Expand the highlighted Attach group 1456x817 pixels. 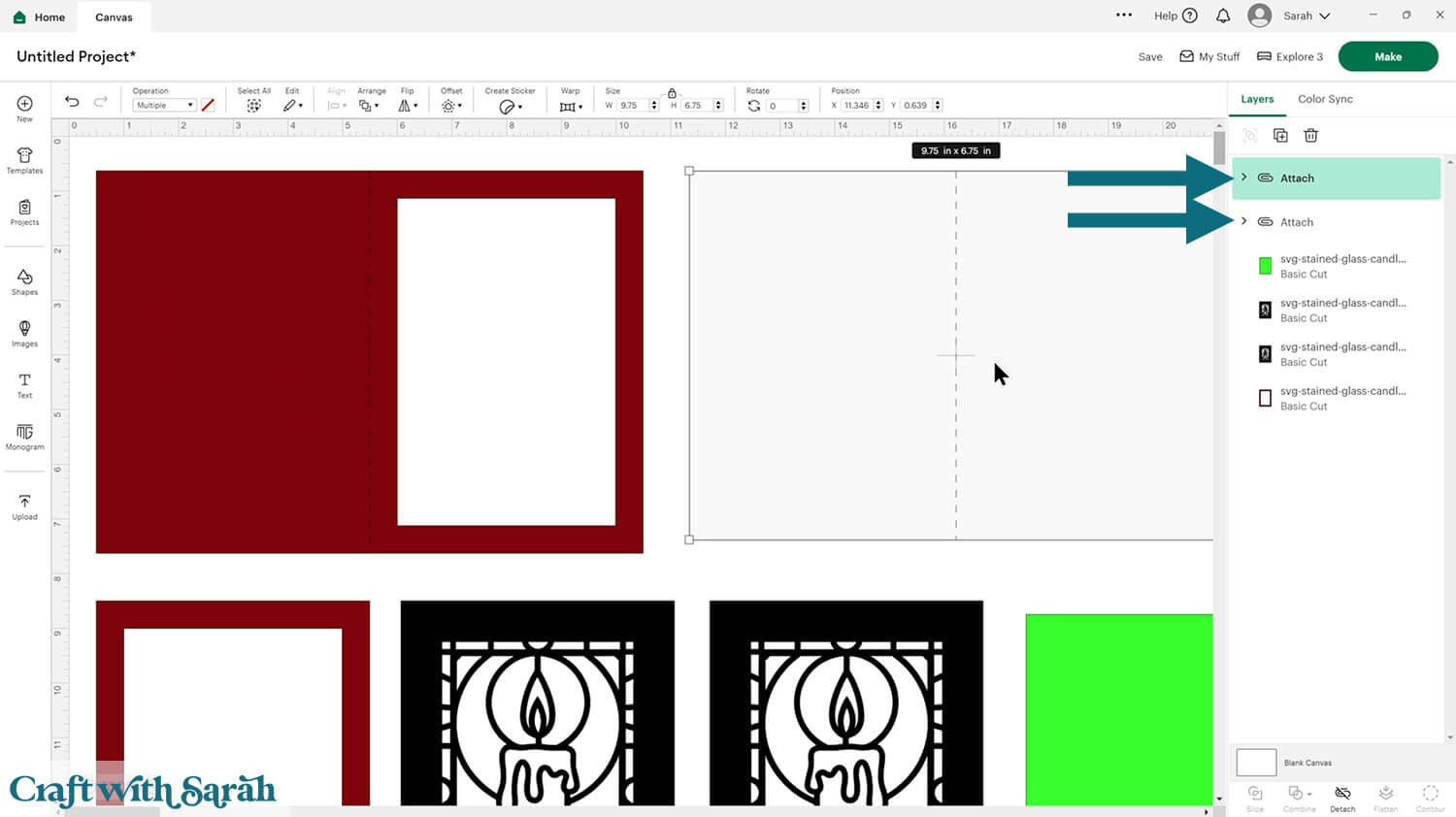1244,178
